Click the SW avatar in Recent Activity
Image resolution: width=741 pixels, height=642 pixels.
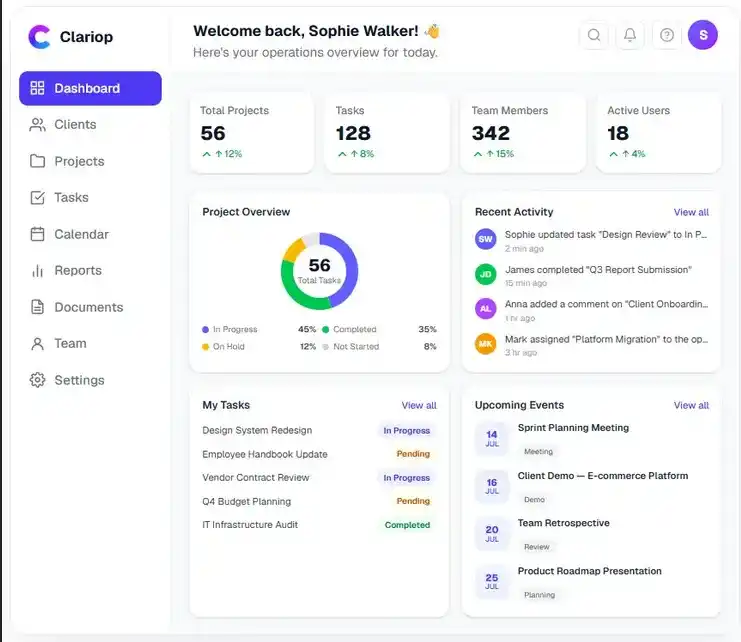(485, 239)
